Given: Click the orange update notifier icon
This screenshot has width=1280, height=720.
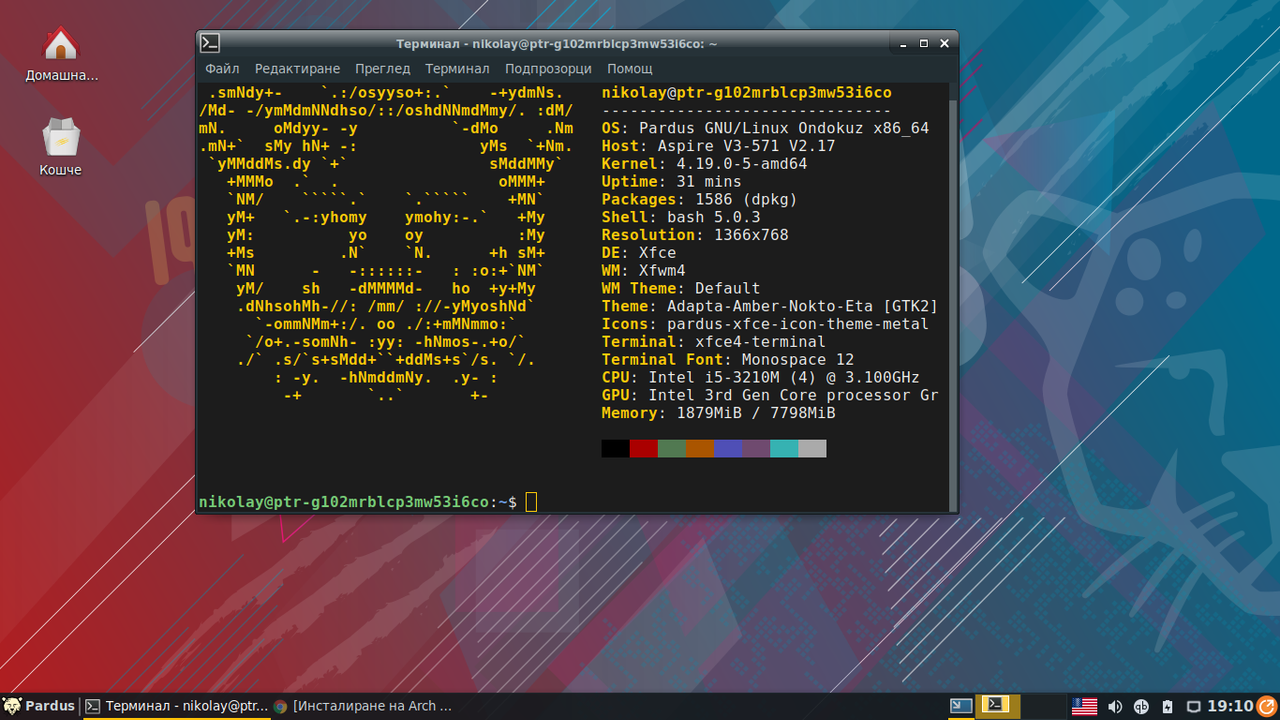Looking at the screenshot, I should [x=1267, y=706].
